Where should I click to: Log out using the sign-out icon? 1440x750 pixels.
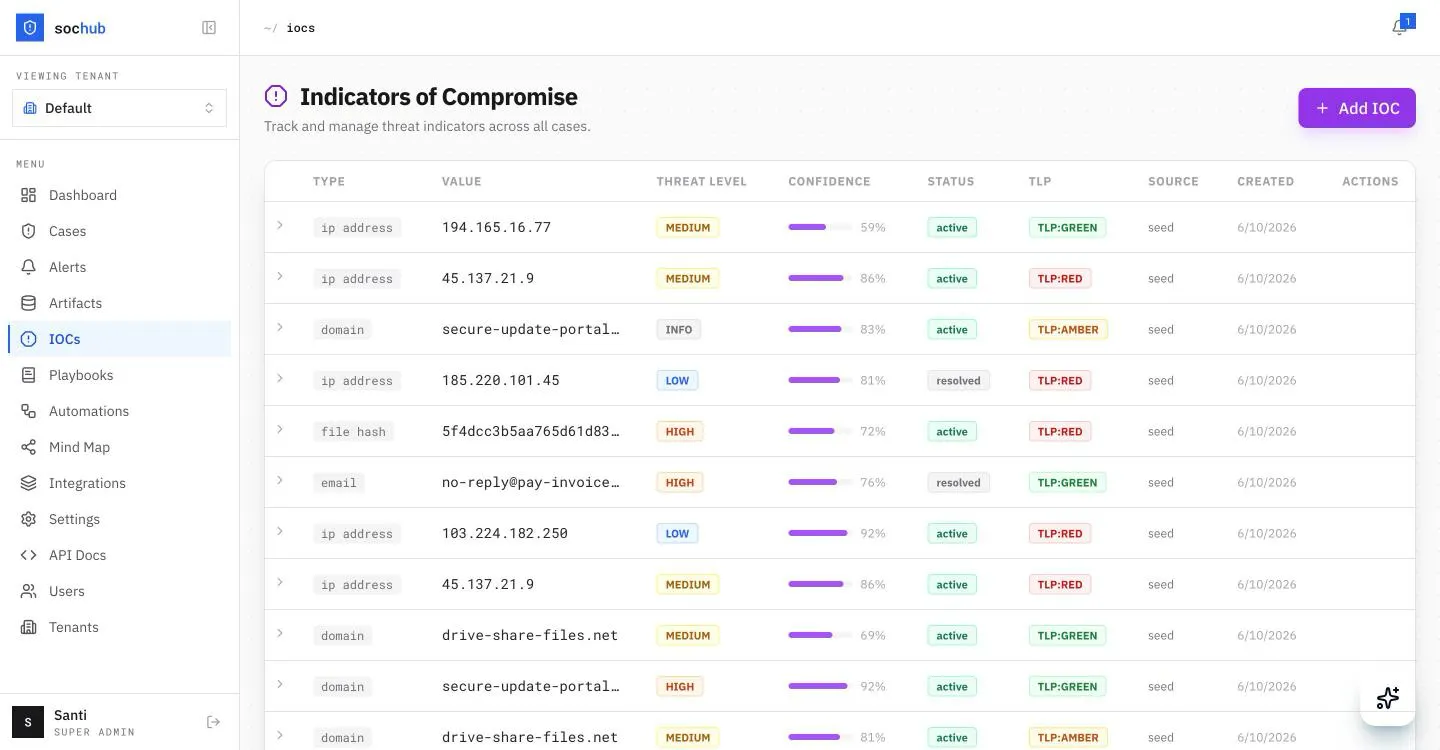(213, 722)
